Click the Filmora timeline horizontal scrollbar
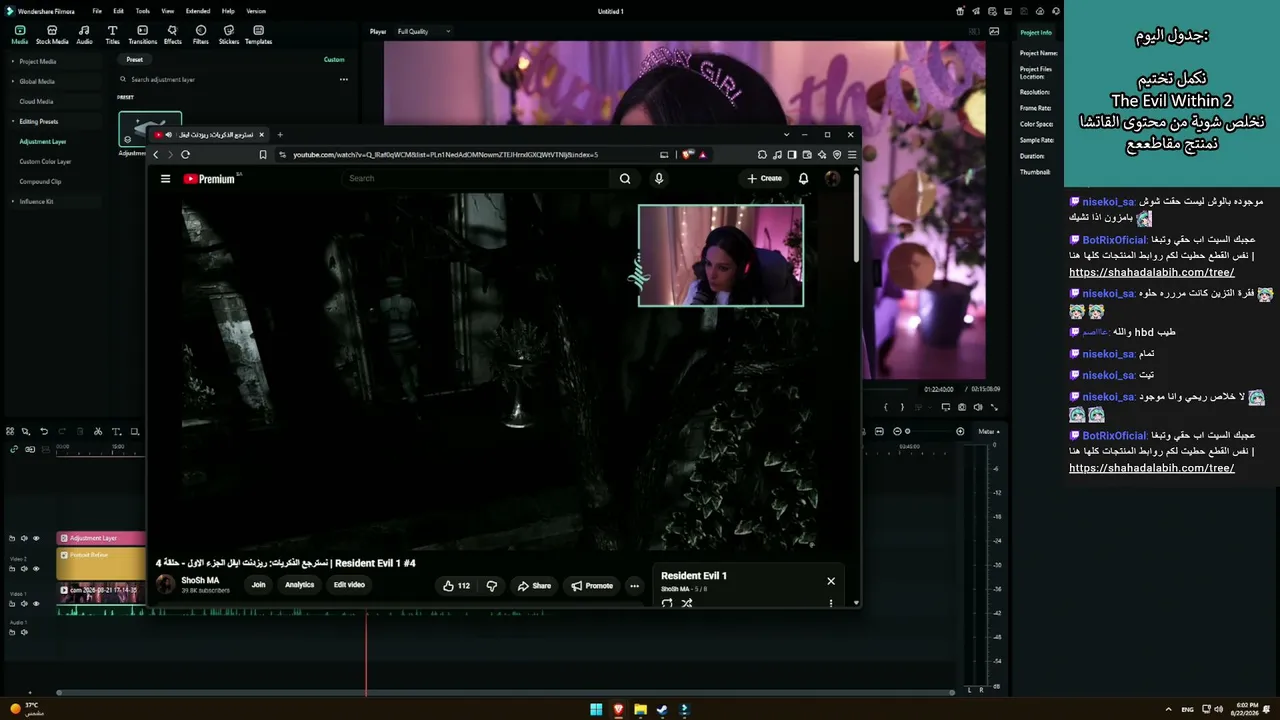This screenshot has height=720, width=1280. point(505,692)
